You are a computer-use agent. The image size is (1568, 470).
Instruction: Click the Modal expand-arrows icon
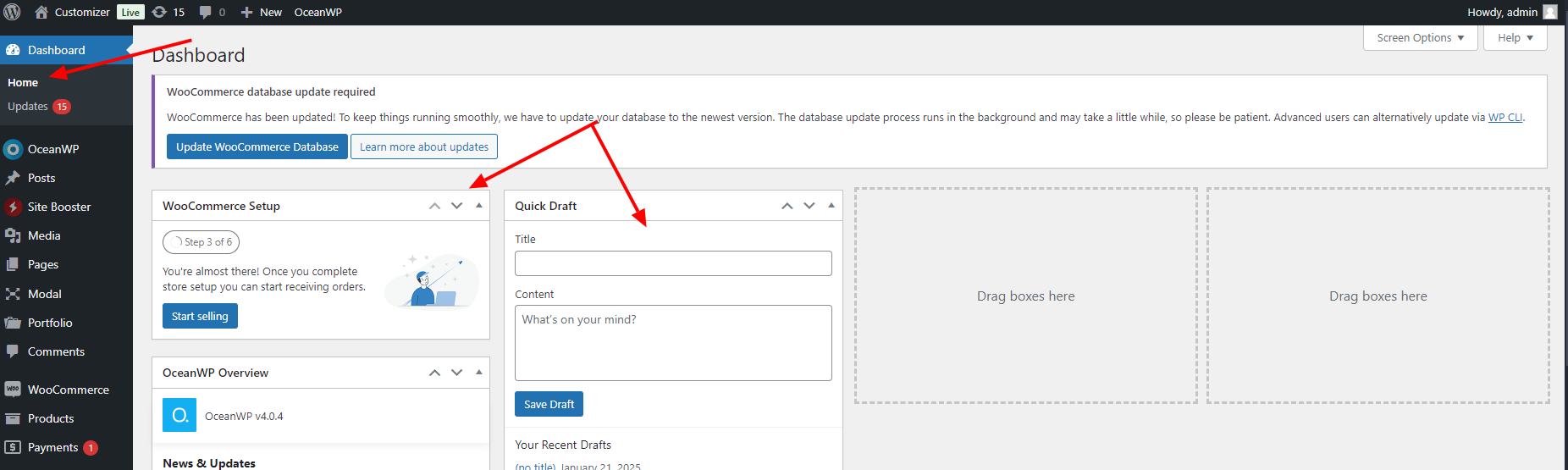(13, 294)
